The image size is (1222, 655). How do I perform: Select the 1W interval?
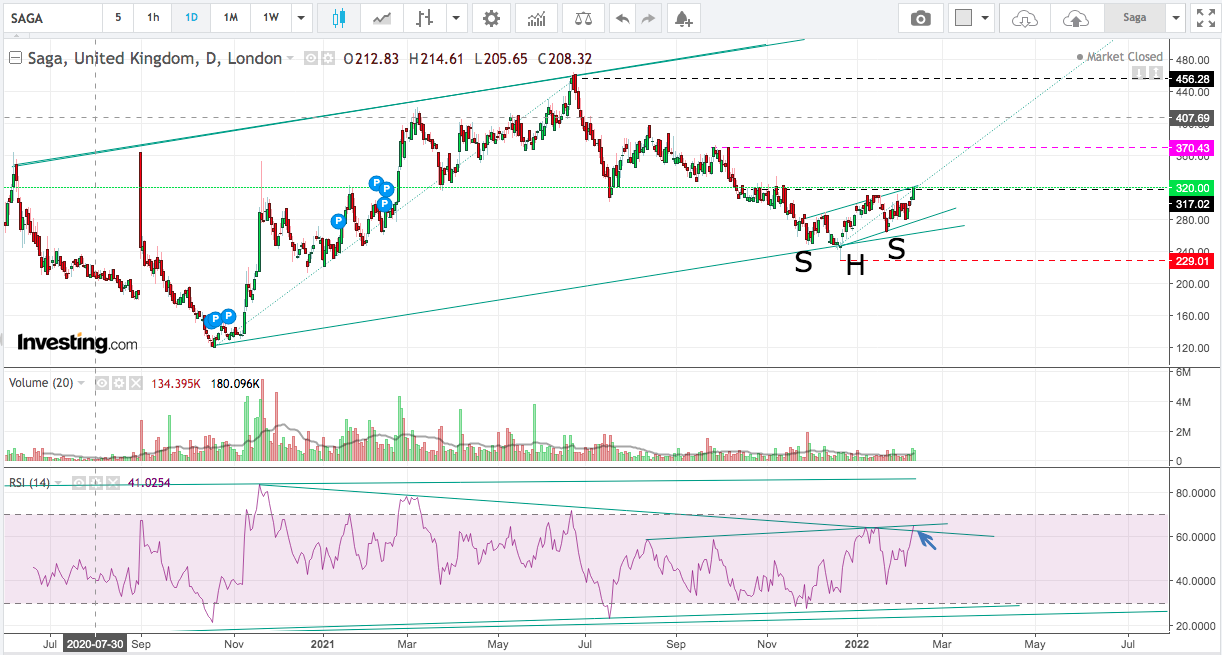[x=271, y=18]
